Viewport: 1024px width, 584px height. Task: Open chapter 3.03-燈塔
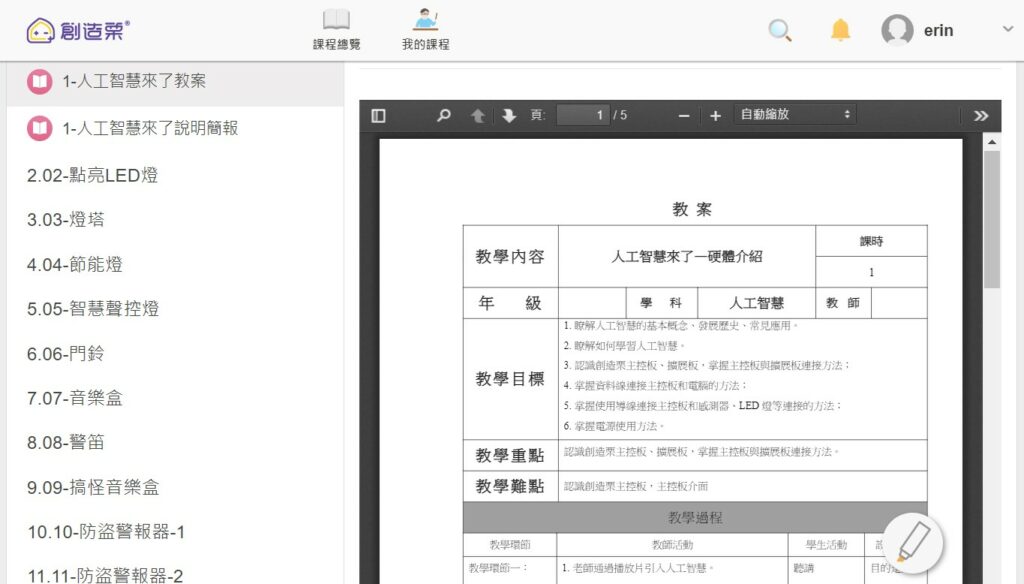(x=65, y=219)
